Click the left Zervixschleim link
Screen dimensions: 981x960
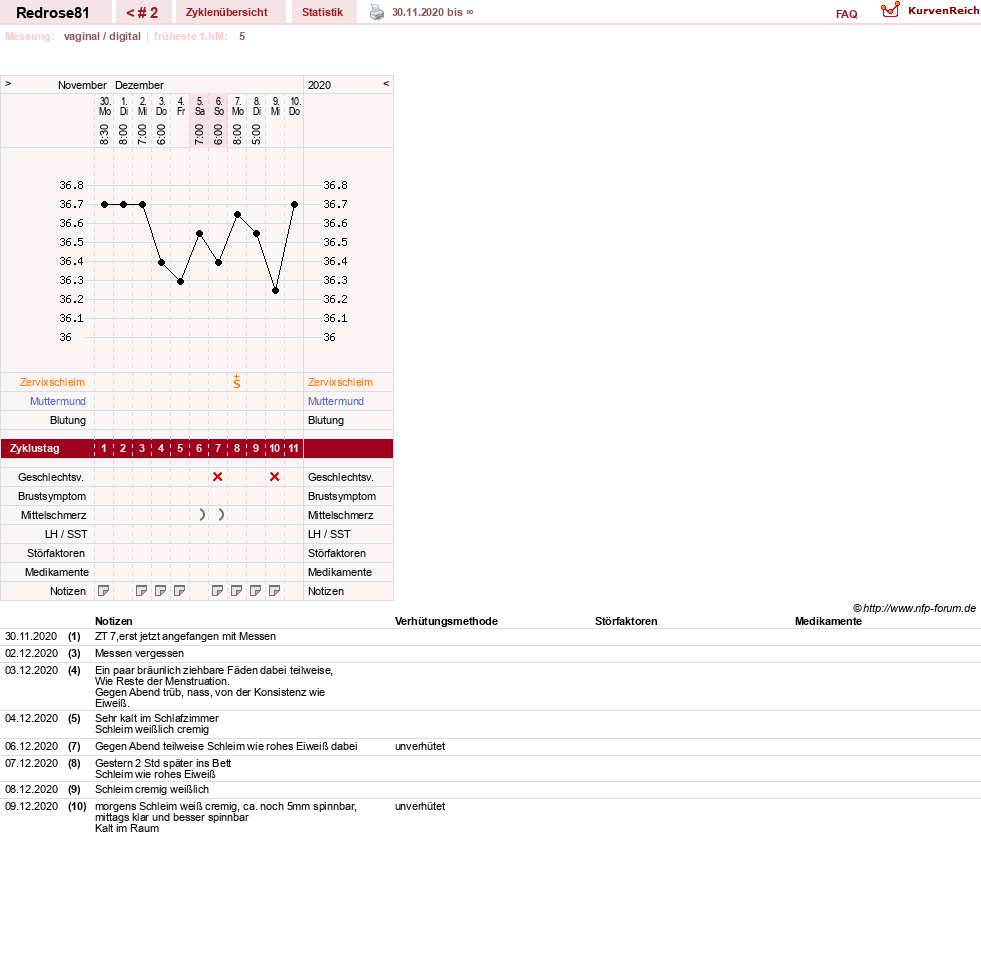(53, 382)
